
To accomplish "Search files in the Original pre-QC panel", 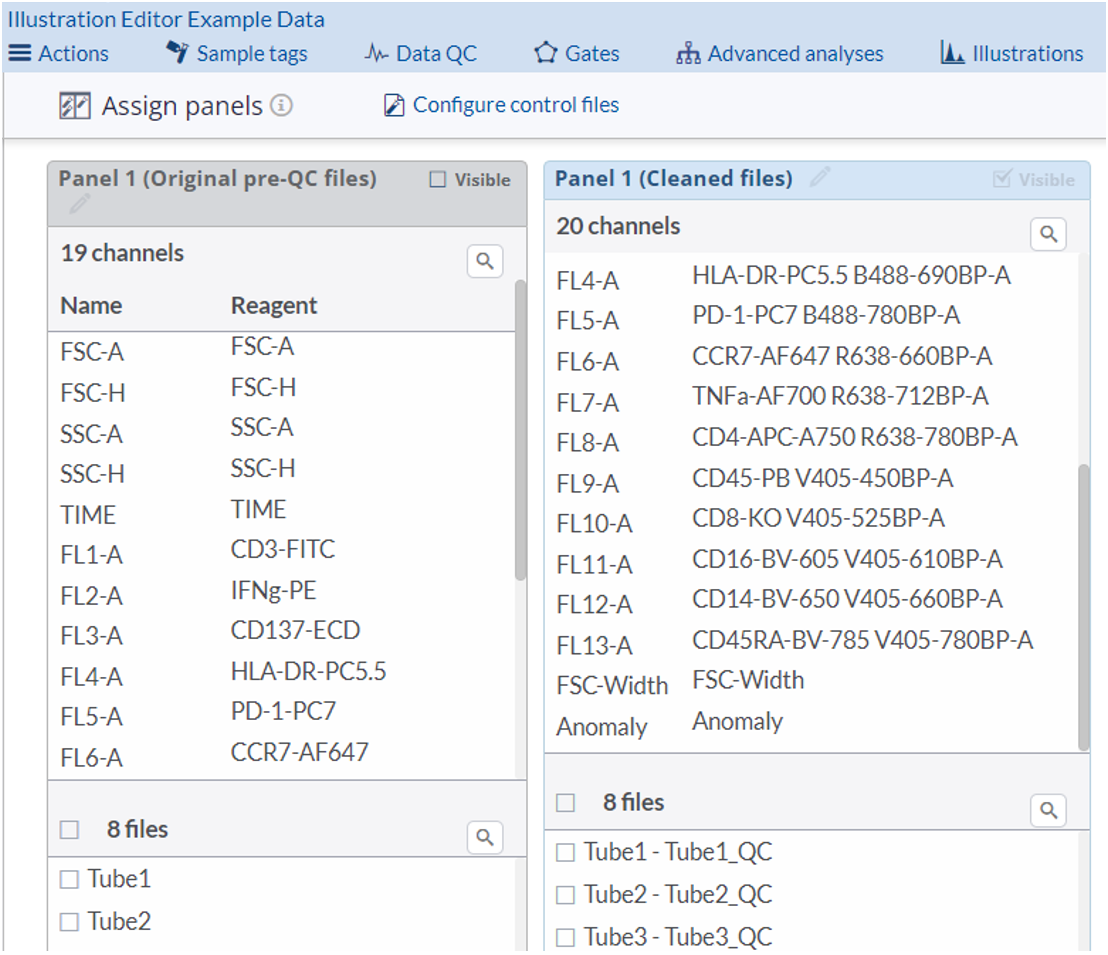I will (485, 837).
